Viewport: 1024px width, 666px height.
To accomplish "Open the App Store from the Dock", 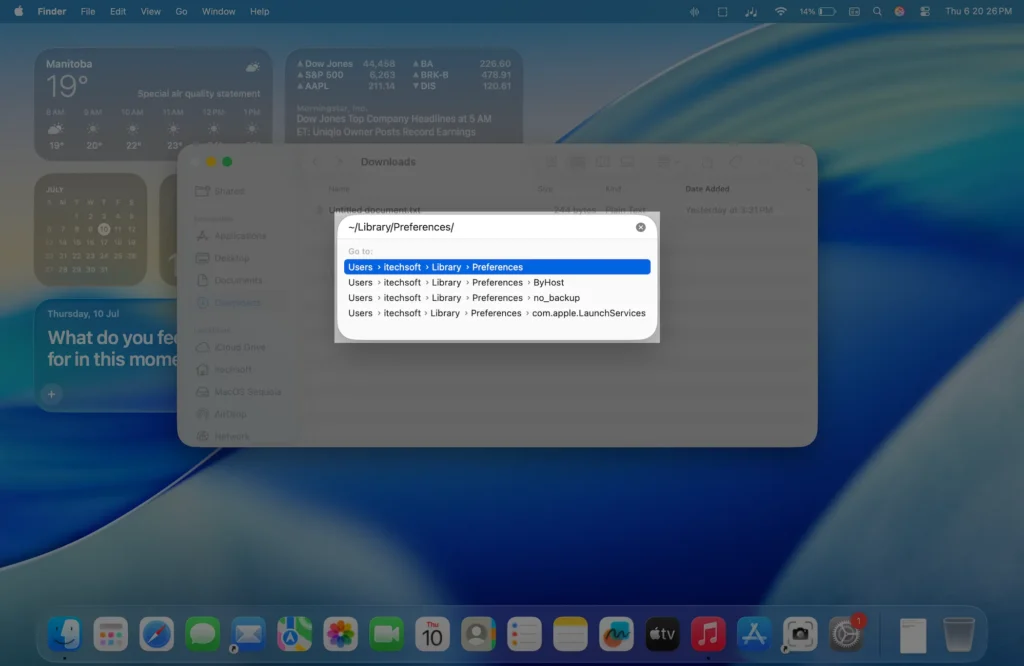I will 755,633.
